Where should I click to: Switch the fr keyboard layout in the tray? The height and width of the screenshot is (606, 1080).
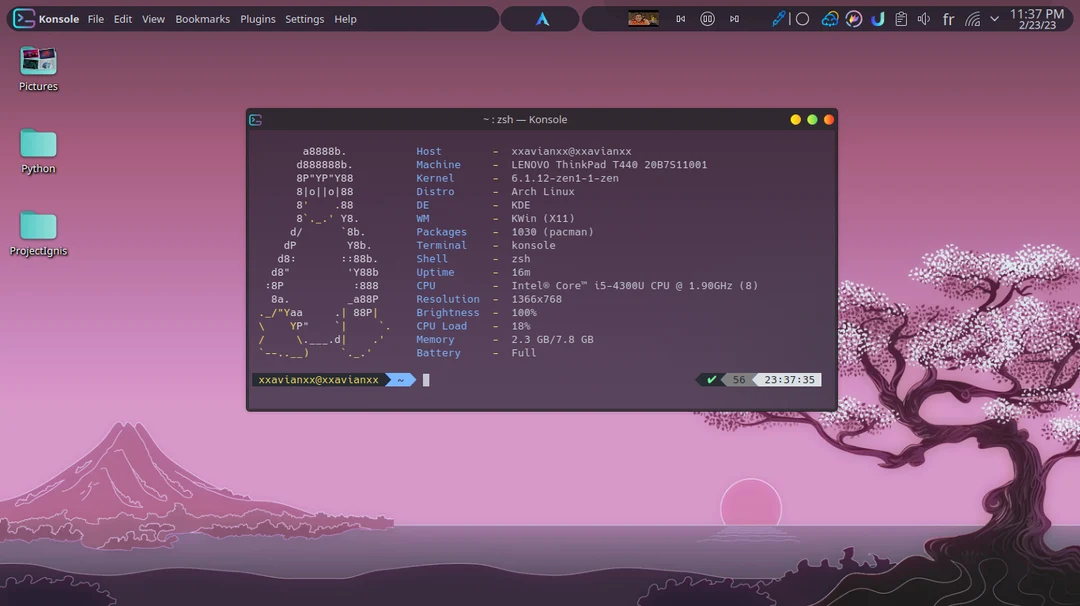point(947,18)
